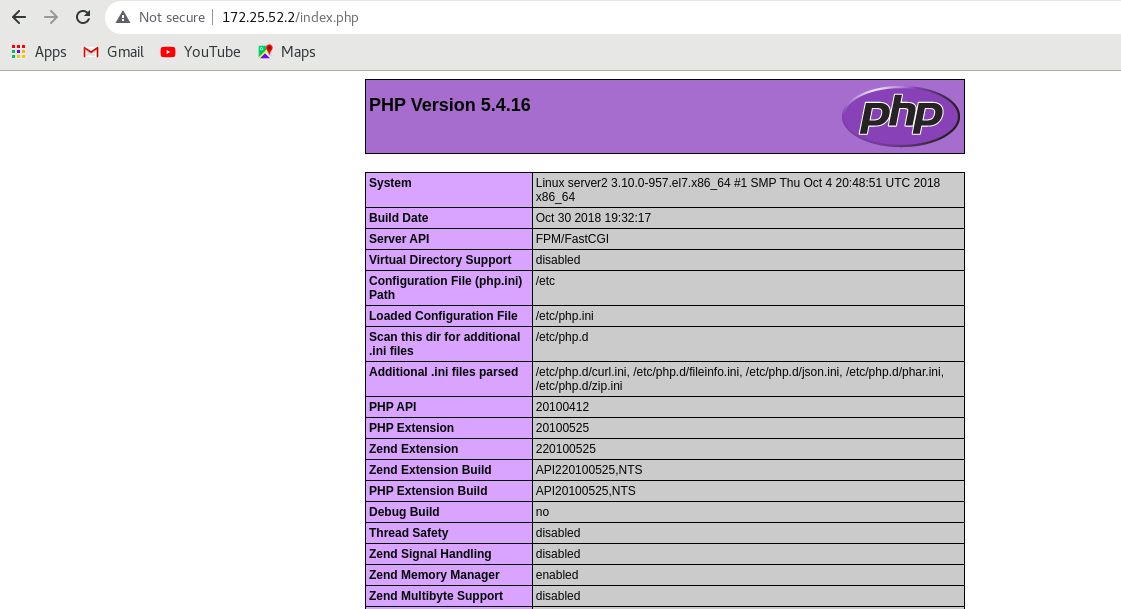Click disabled value of Virtual Directory Support

(x=558, y=260)
